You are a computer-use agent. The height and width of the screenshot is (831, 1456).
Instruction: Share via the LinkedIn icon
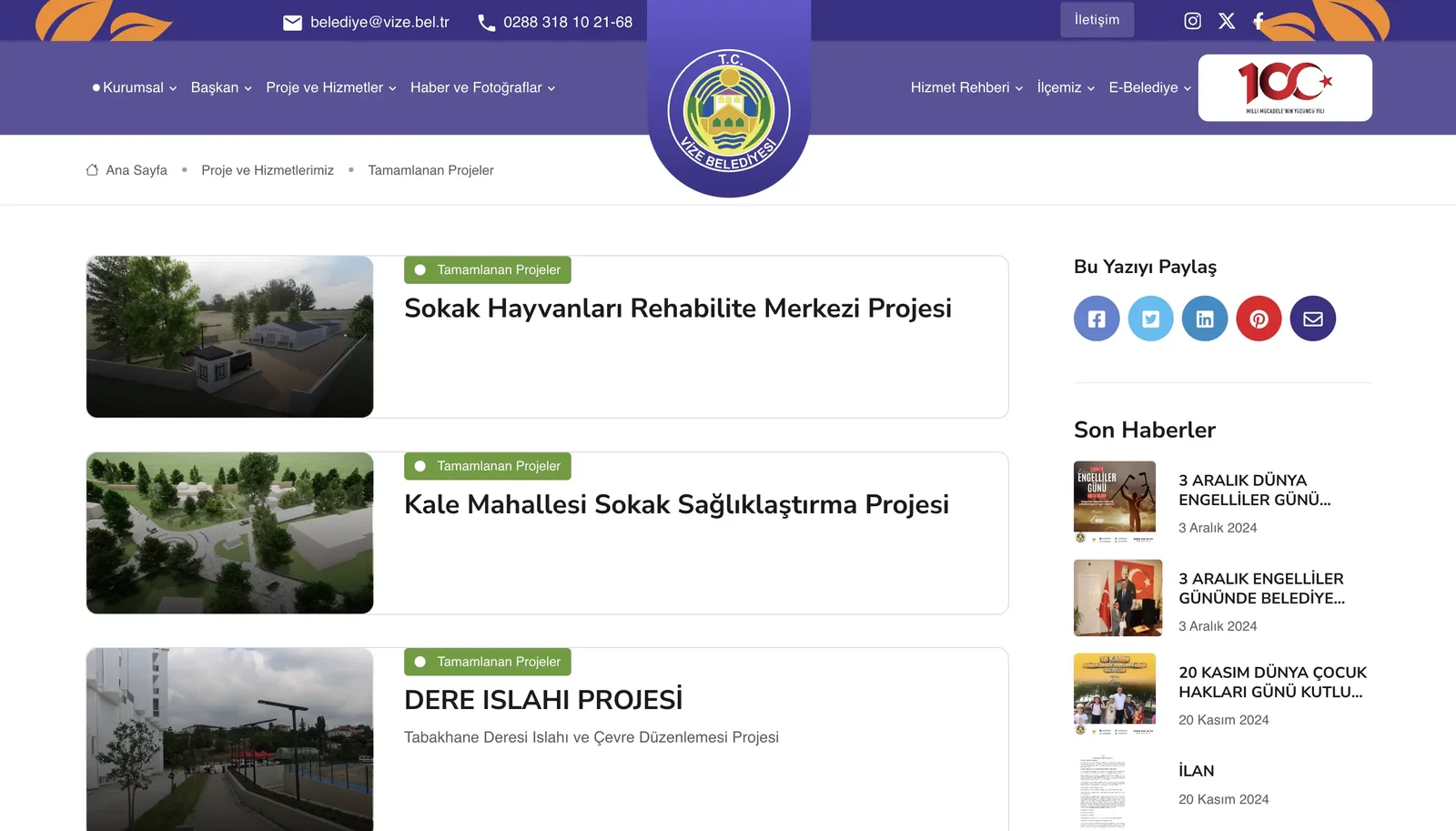tap(1205, 319)
